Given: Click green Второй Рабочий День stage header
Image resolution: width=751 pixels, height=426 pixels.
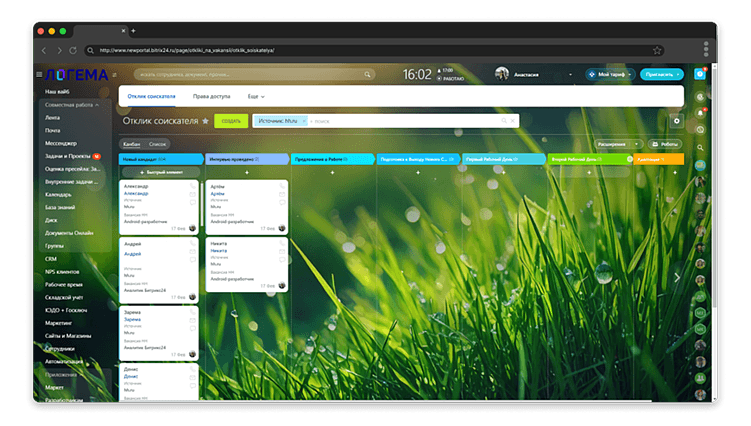Looking at the screenshot, I should pyautogui.click(x=590, y=159).
